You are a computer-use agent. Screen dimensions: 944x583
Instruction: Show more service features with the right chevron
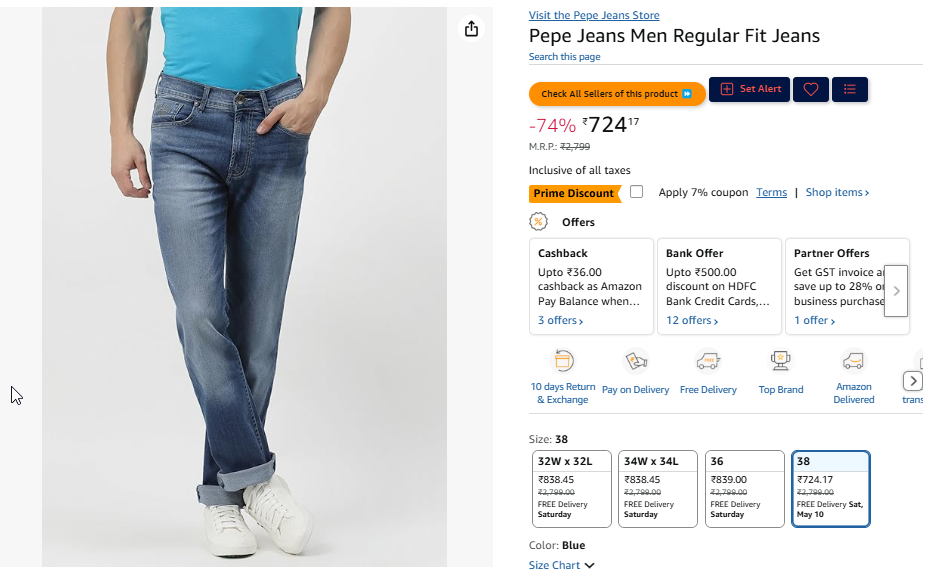pyautogui.click(x=912, y=381)
